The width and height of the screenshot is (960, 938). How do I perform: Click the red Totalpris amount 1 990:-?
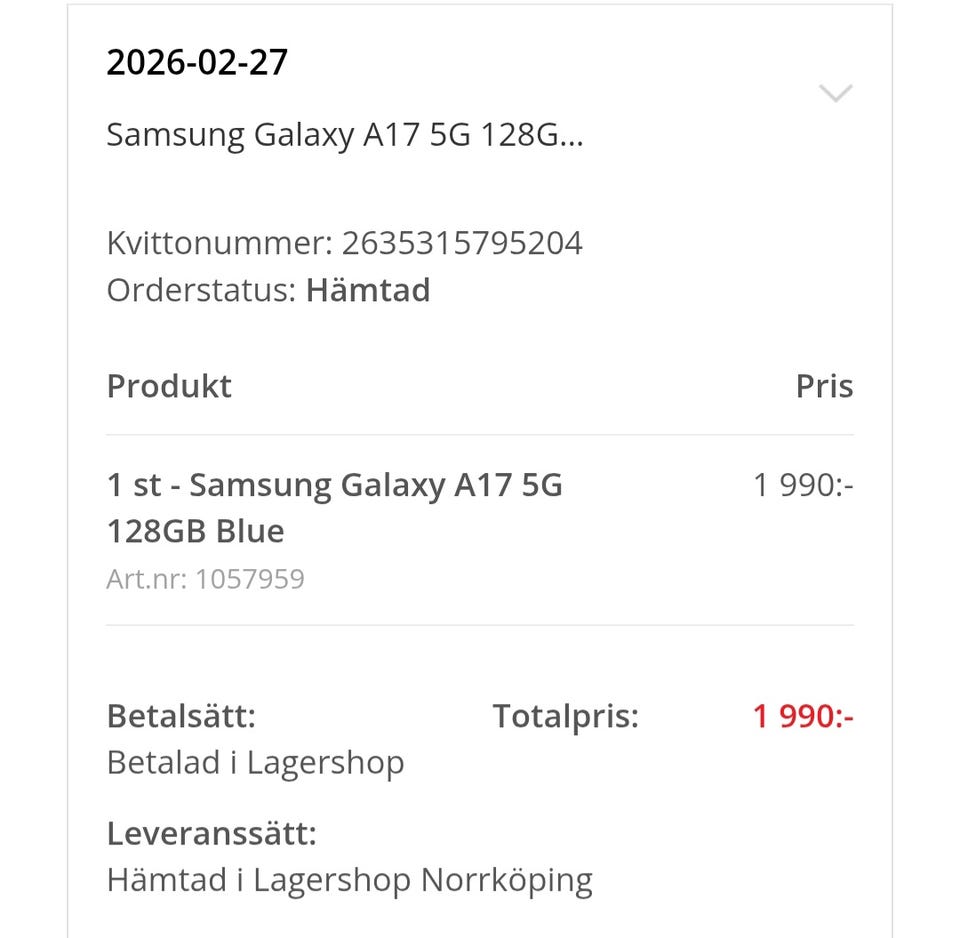tap(802, 715)
